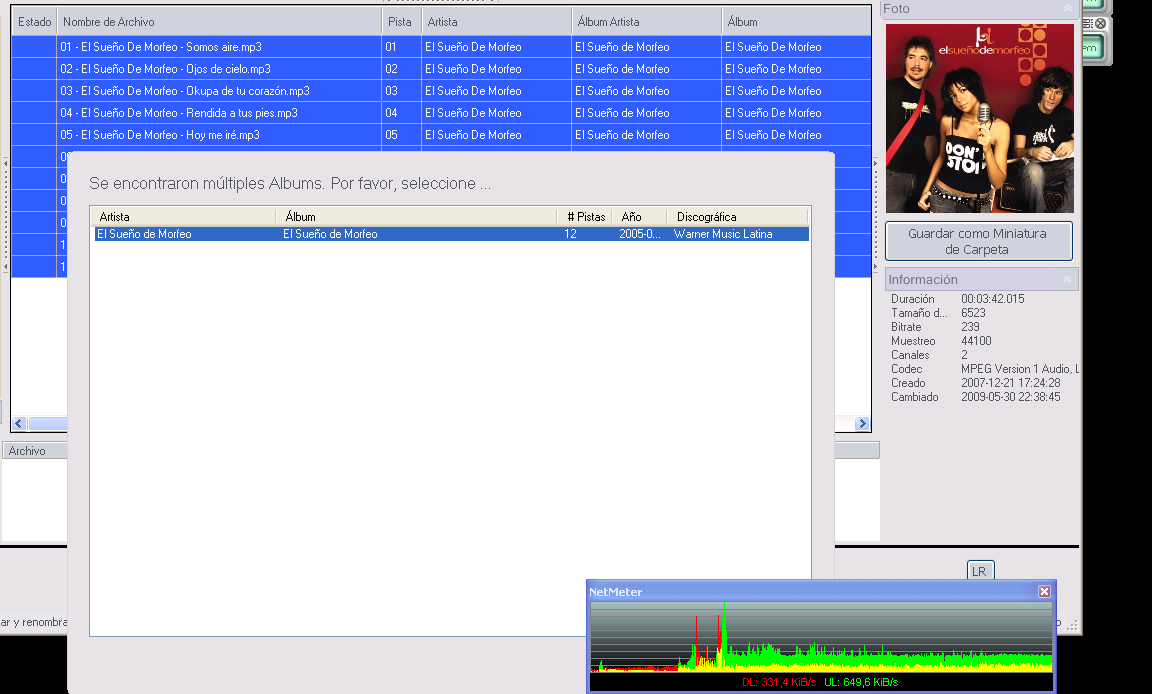Click Guardar como Miniatura de Carpeta

(979, 241)
